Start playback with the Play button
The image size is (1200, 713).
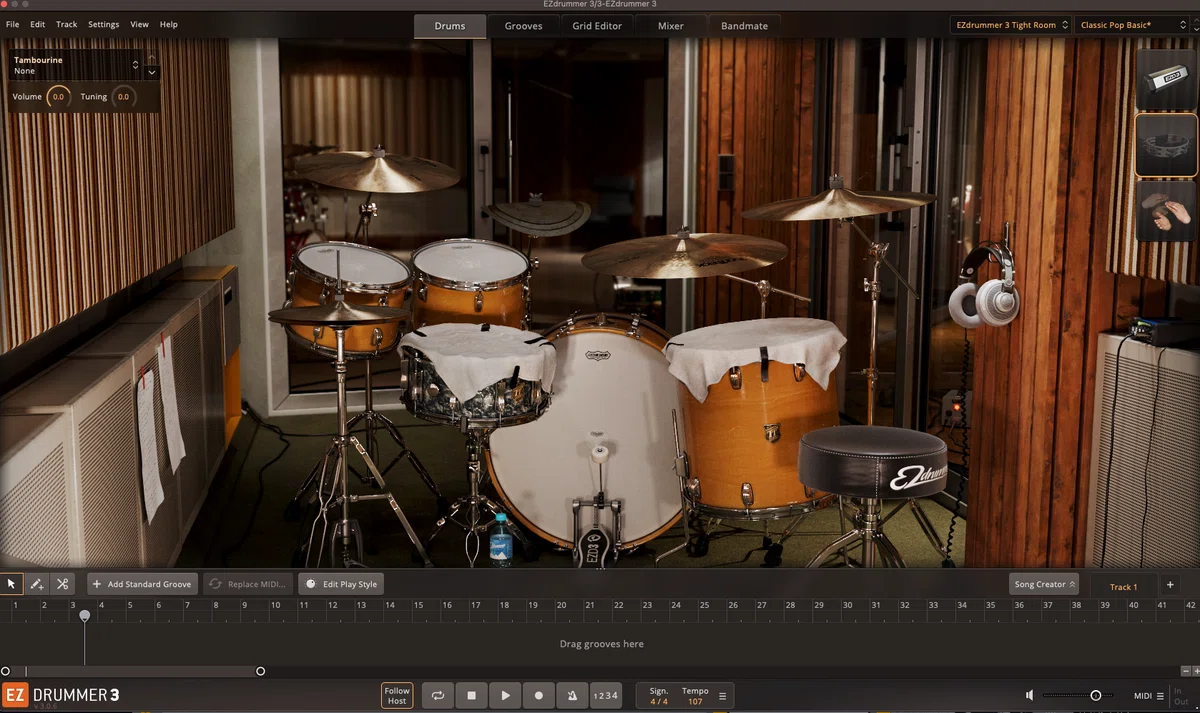(x=505, y=695)
